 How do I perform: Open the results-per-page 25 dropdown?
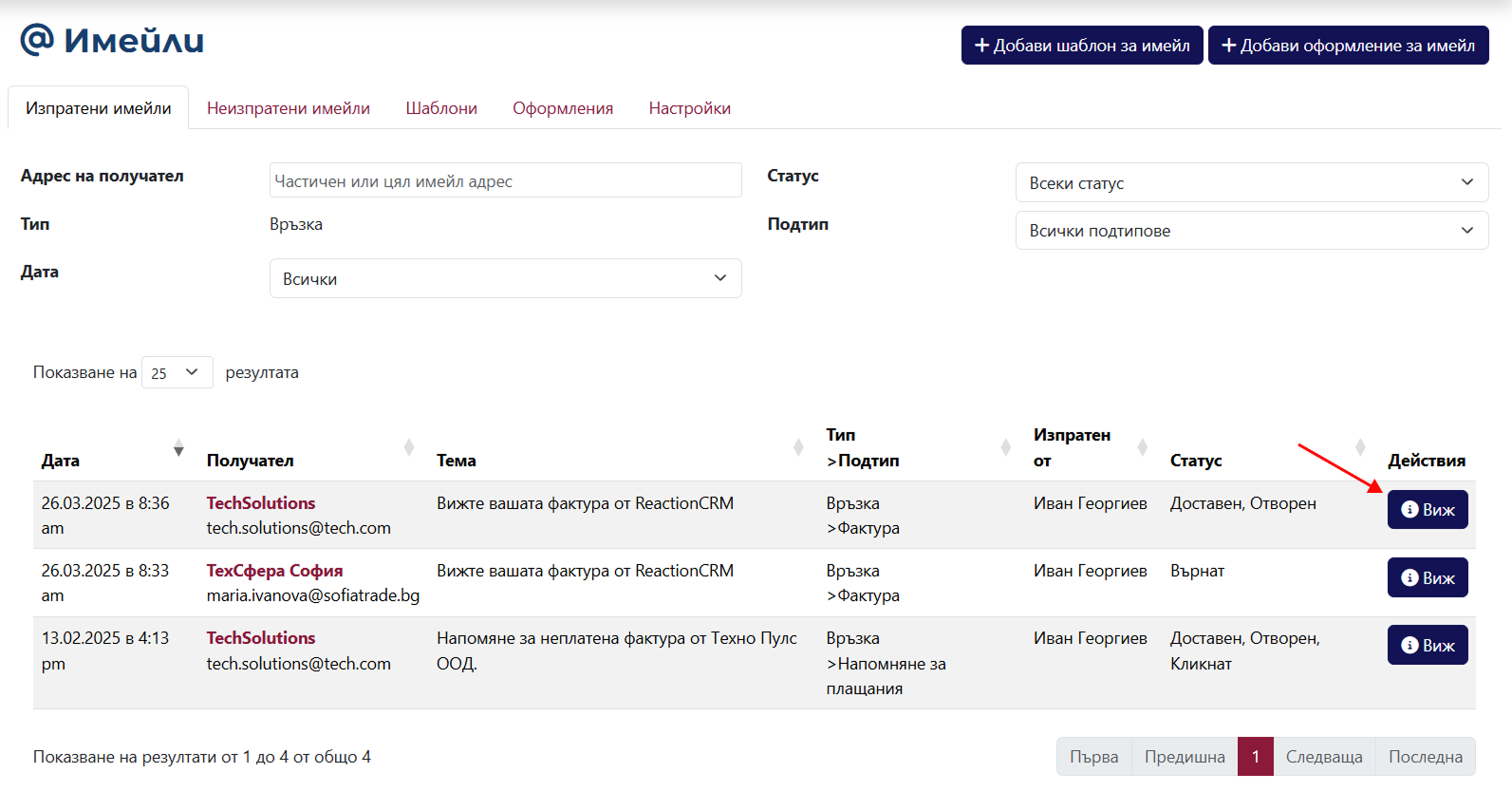click(x=177, y=372)
